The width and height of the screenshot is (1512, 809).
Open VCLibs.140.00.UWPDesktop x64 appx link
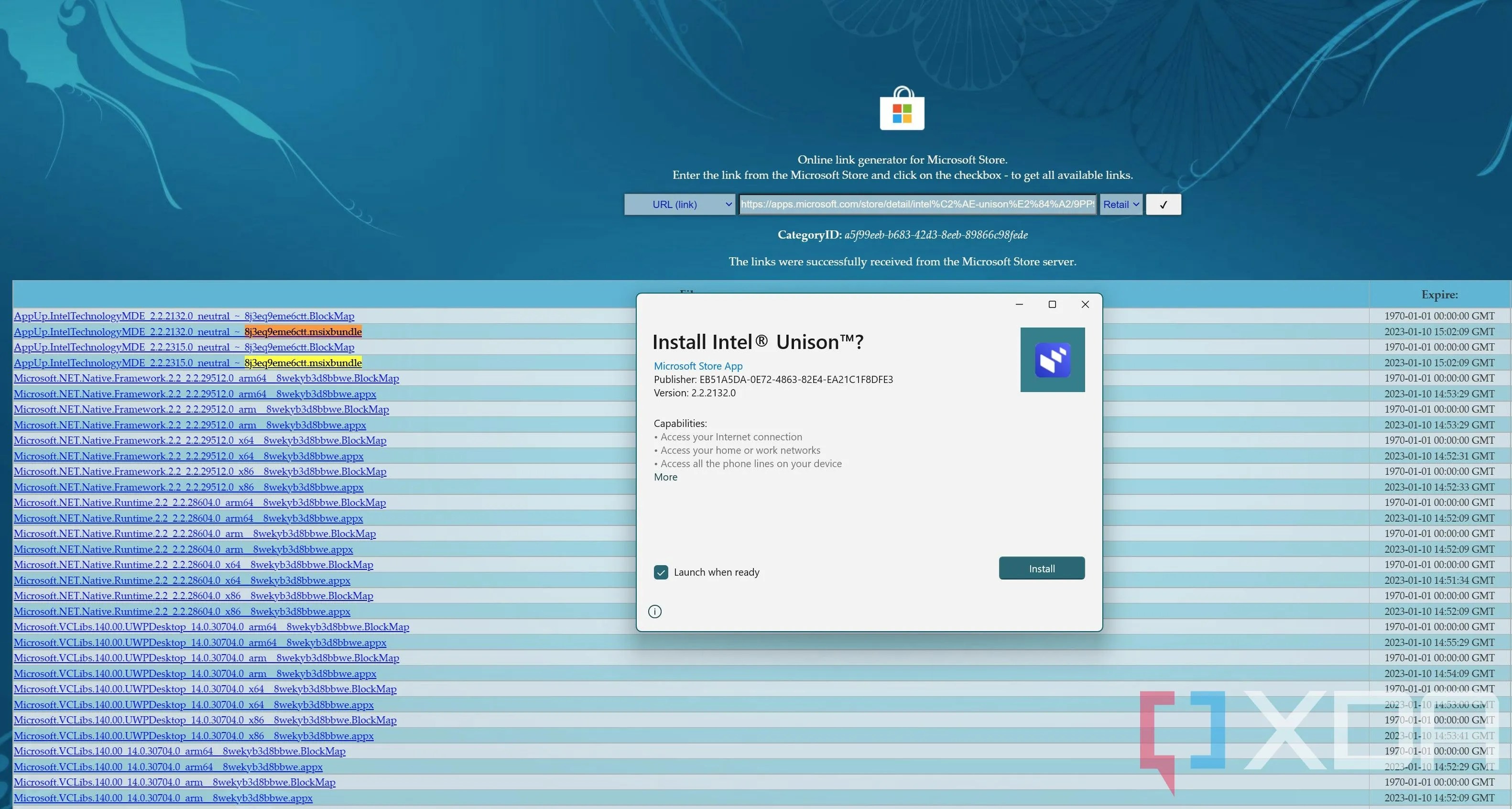(x=194, y=704)
